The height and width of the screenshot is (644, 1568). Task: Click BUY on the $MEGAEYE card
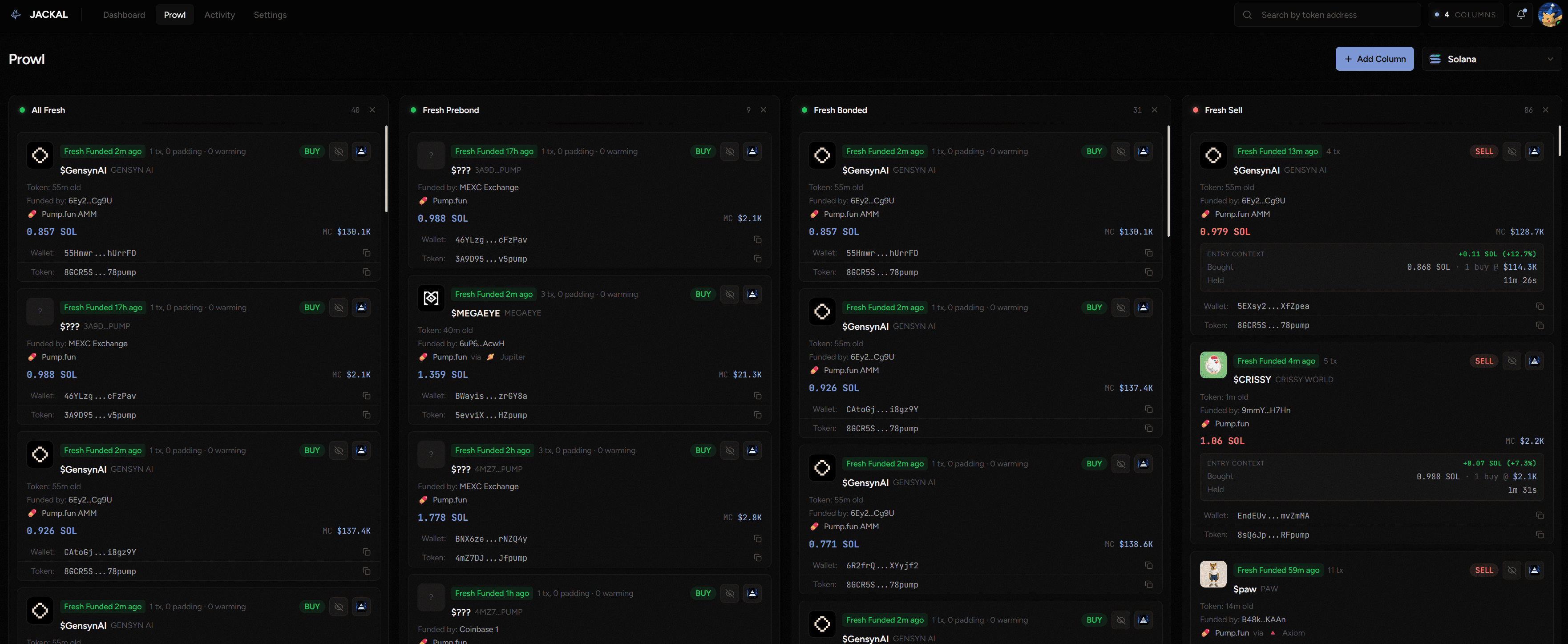(703, 294)
